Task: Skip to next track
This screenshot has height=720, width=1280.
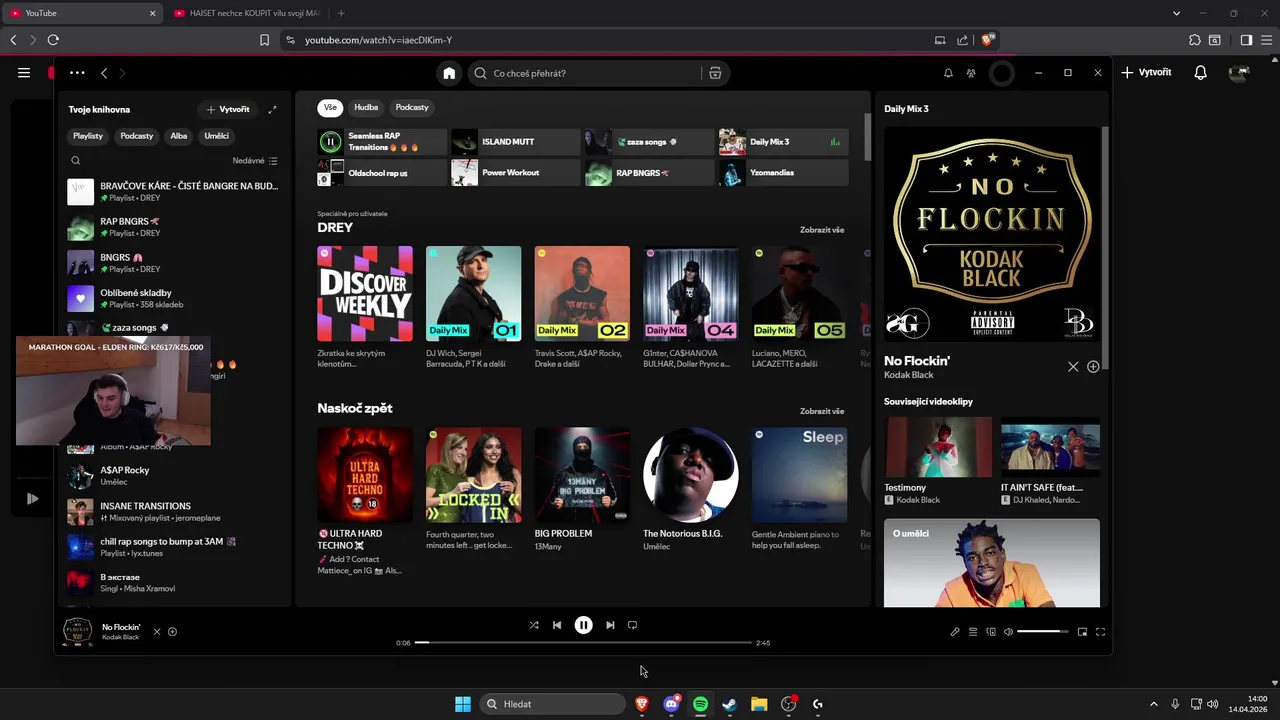Action: (x=610, y=625)
